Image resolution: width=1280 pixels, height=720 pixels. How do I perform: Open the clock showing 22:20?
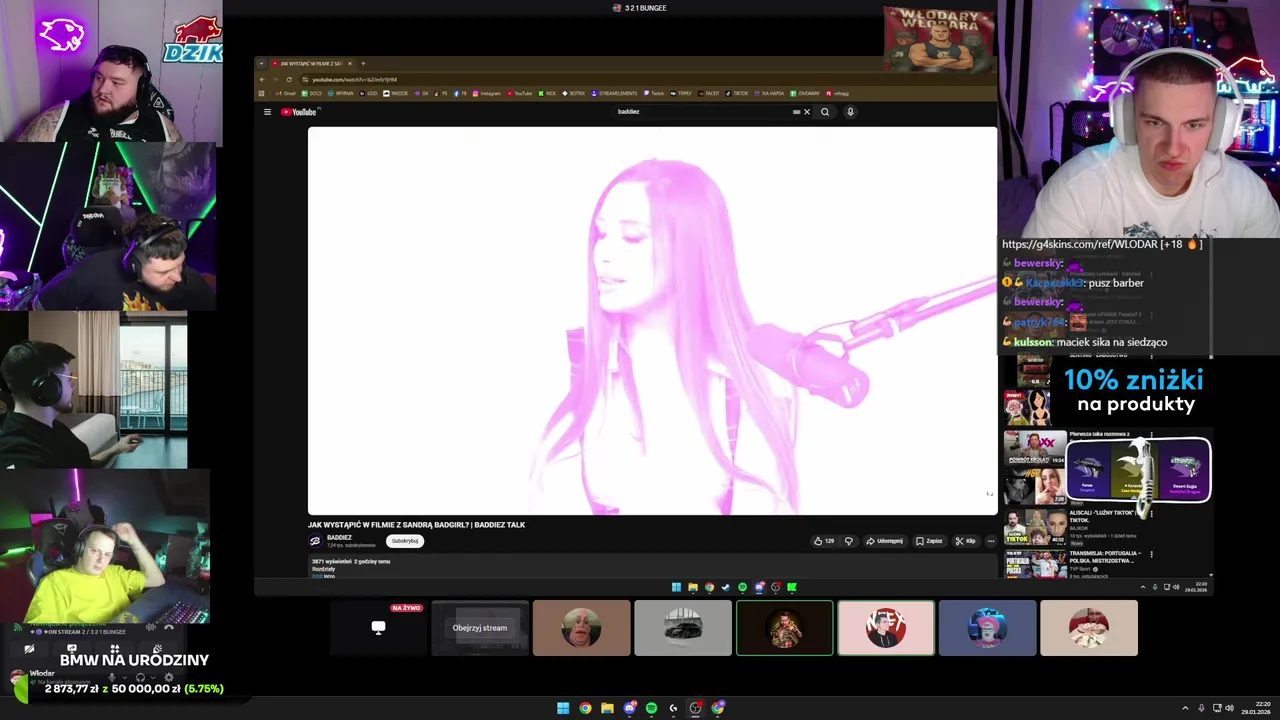click(1255, 708)
